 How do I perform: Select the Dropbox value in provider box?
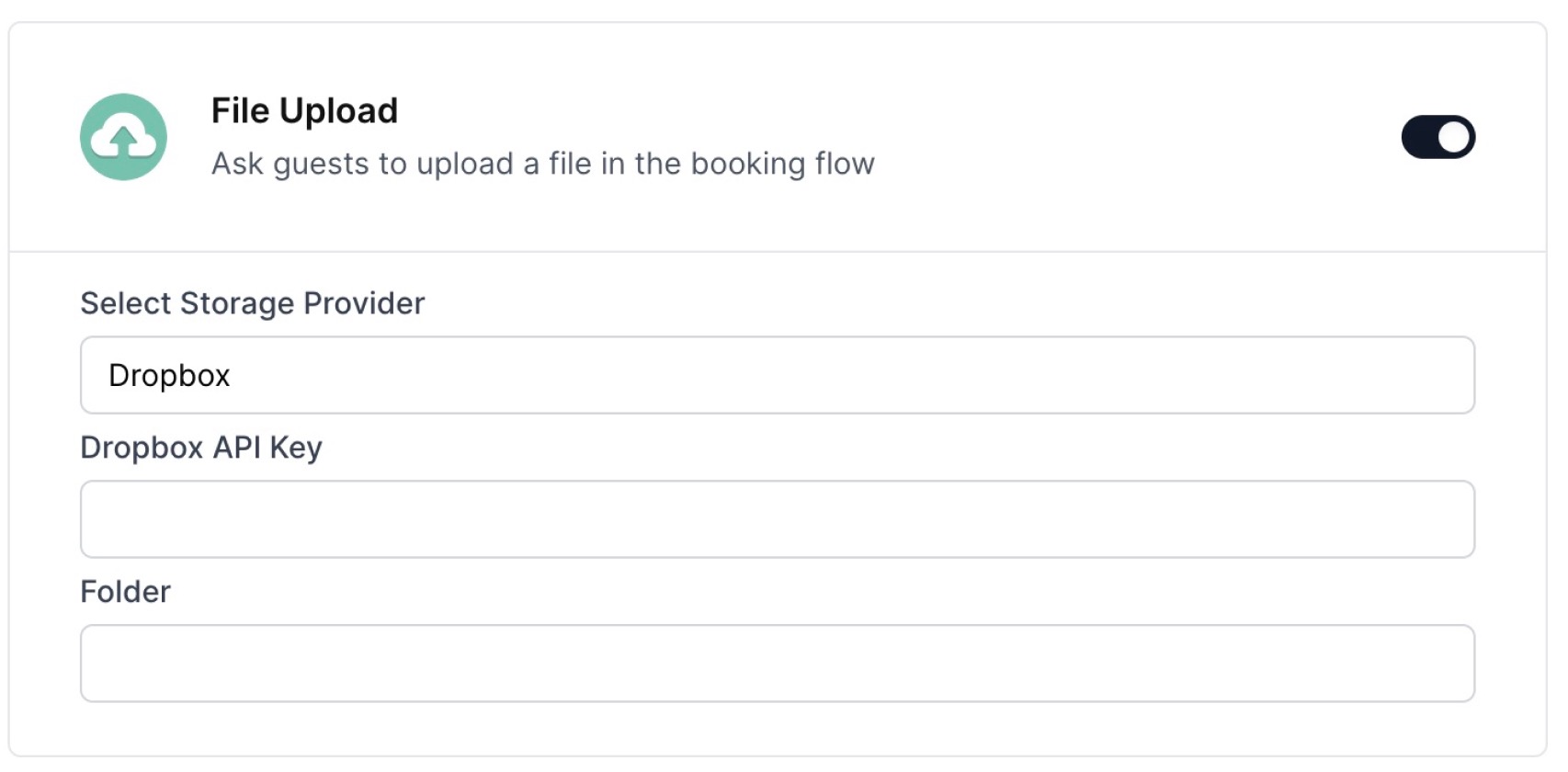(x=169, y=376)
